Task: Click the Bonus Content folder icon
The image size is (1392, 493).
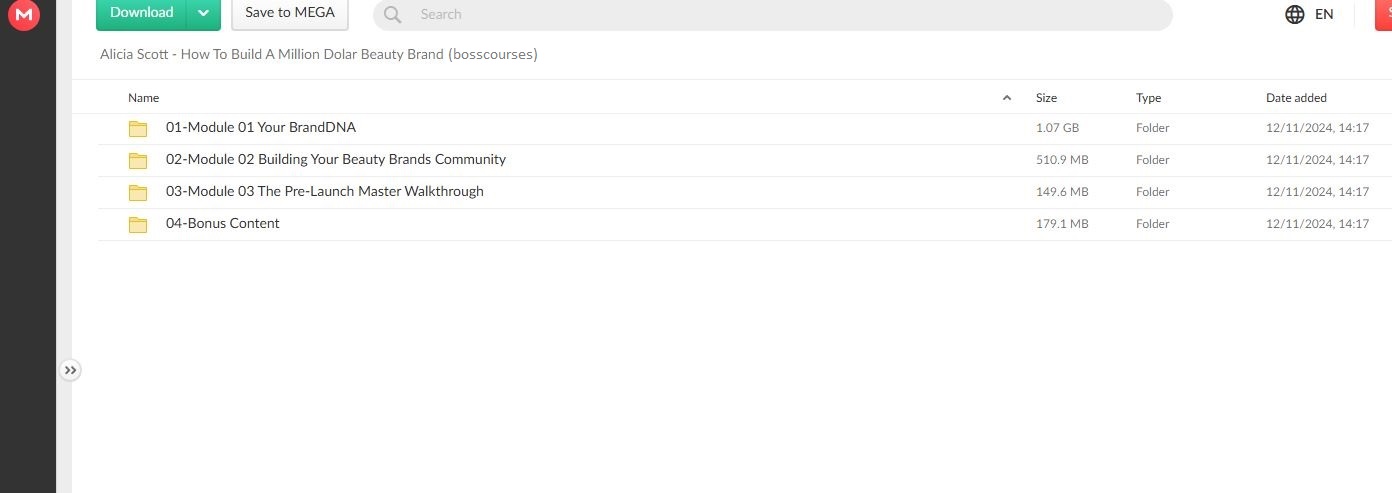Action: point(138,224)
